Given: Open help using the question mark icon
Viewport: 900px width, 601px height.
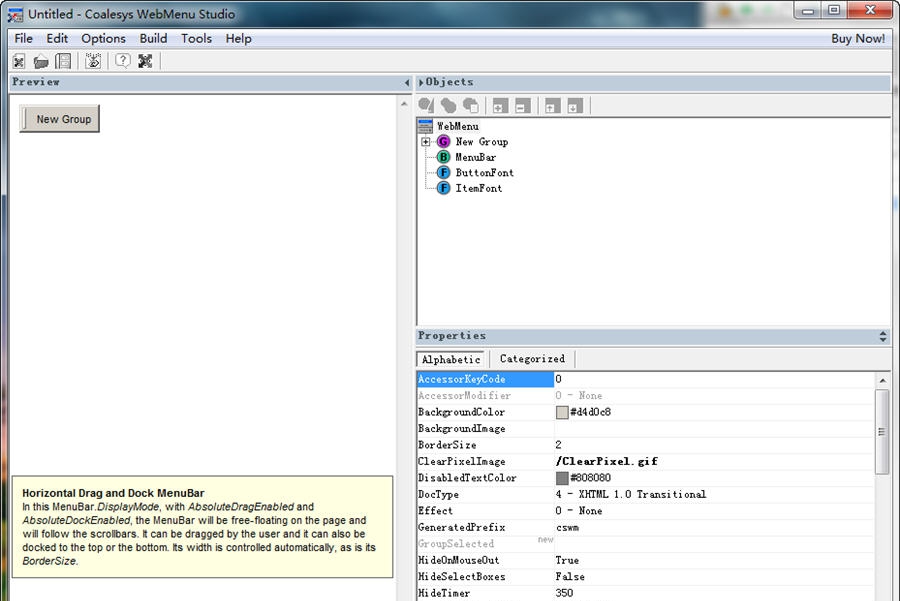Looking at the screenshot, I should (x=123, y=61).
